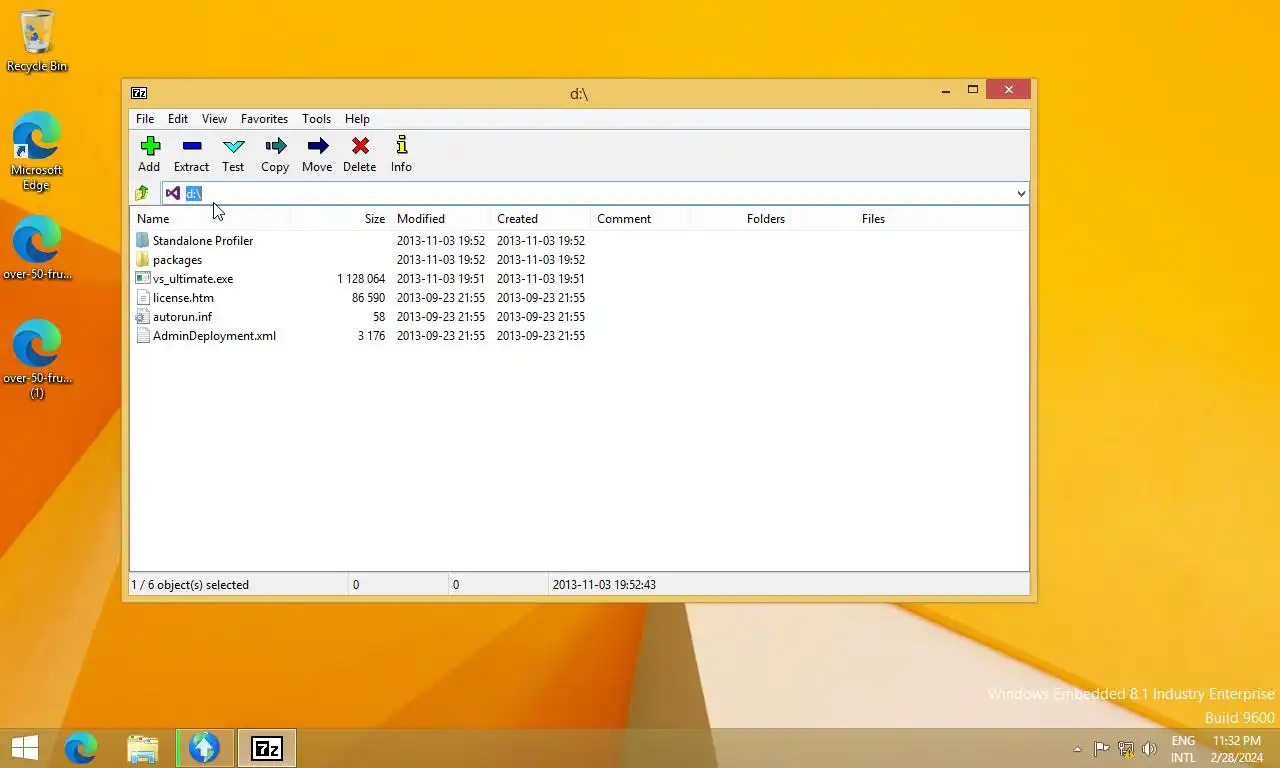The image size is (1280, 768).
Task: Select Microsoft Edge desktop shortcut
Action: tap(37, 150)
